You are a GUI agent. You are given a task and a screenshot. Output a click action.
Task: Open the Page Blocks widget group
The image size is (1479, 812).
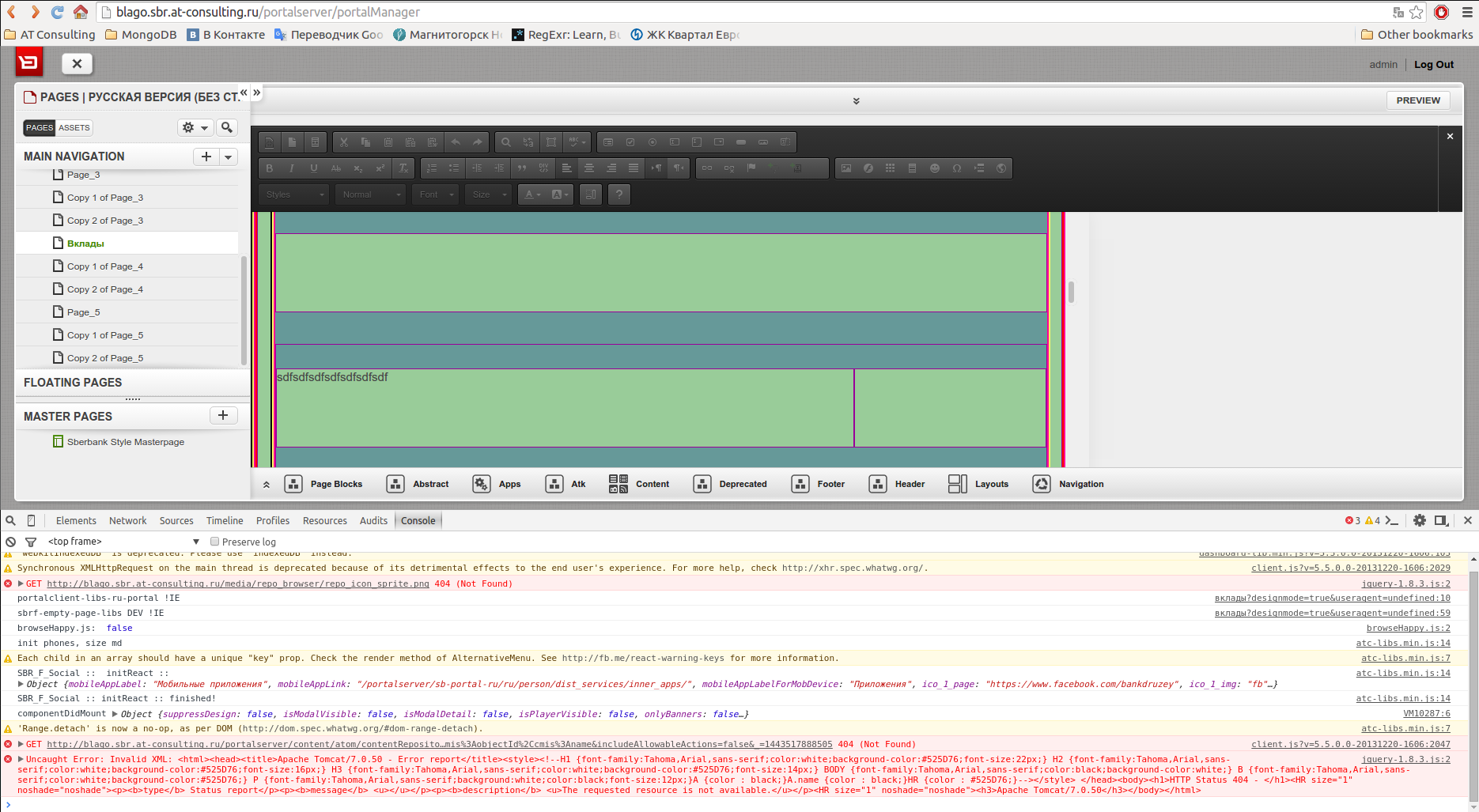coord(323,484)
